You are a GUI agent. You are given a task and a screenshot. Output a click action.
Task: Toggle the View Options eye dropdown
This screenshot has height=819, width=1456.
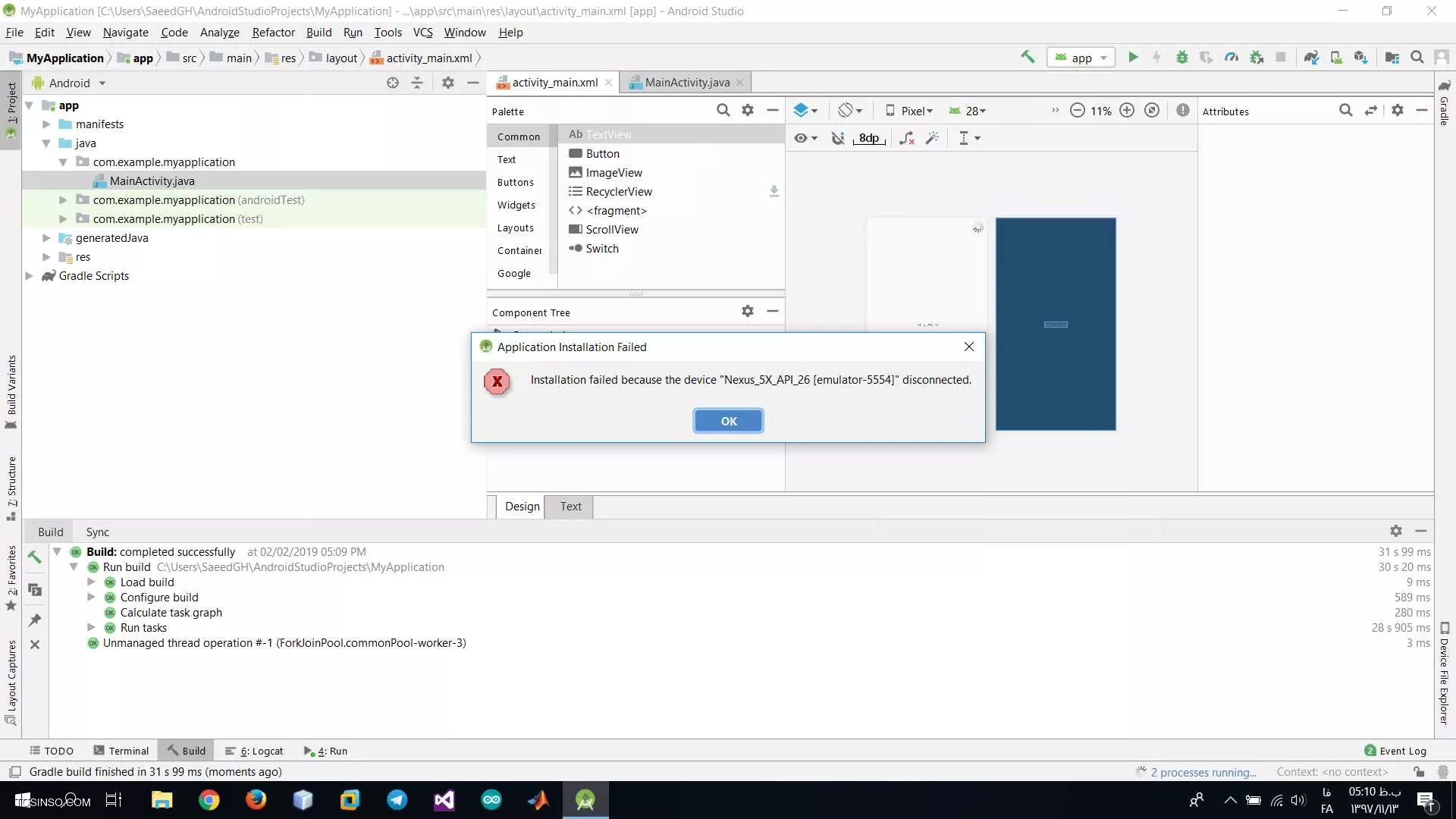click(805, 138)
